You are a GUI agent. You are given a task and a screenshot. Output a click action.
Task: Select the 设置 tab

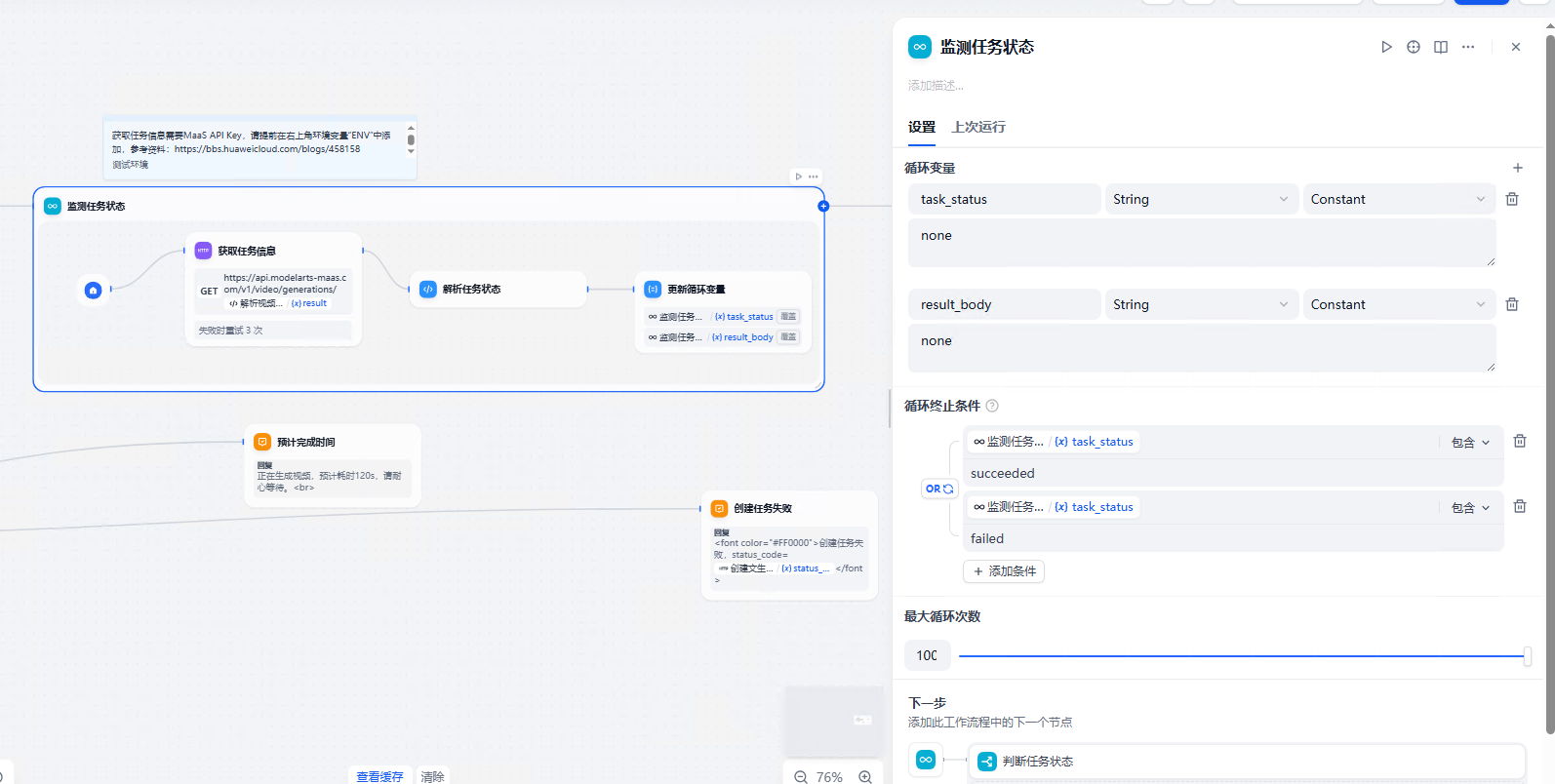pyautogui.click(x=921, y=127)
